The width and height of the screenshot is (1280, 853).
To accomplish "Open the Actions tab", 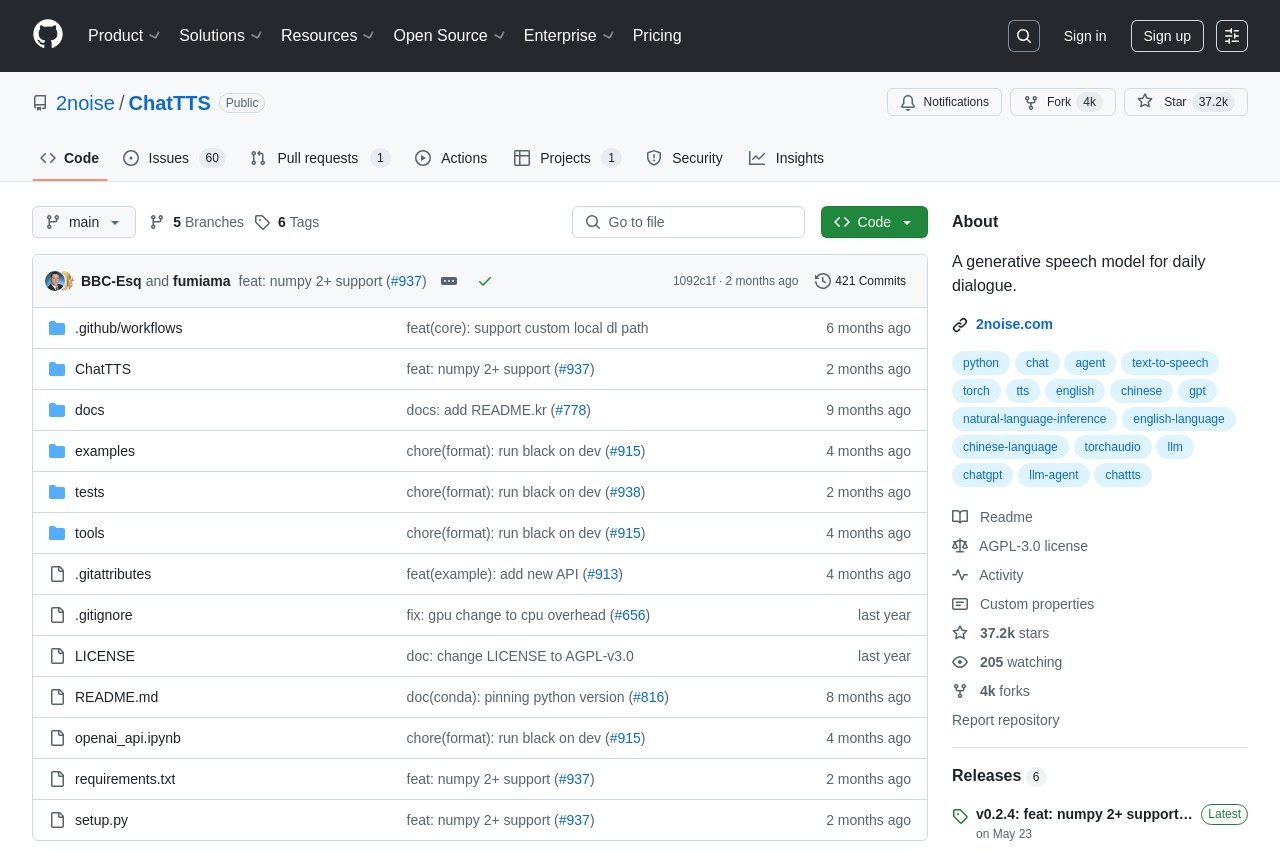I will point(451,158).
